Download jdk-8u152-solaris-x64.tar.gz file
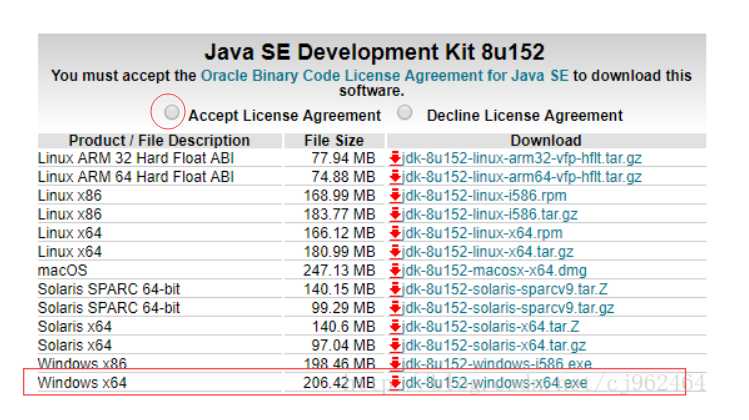 [494, 345]
